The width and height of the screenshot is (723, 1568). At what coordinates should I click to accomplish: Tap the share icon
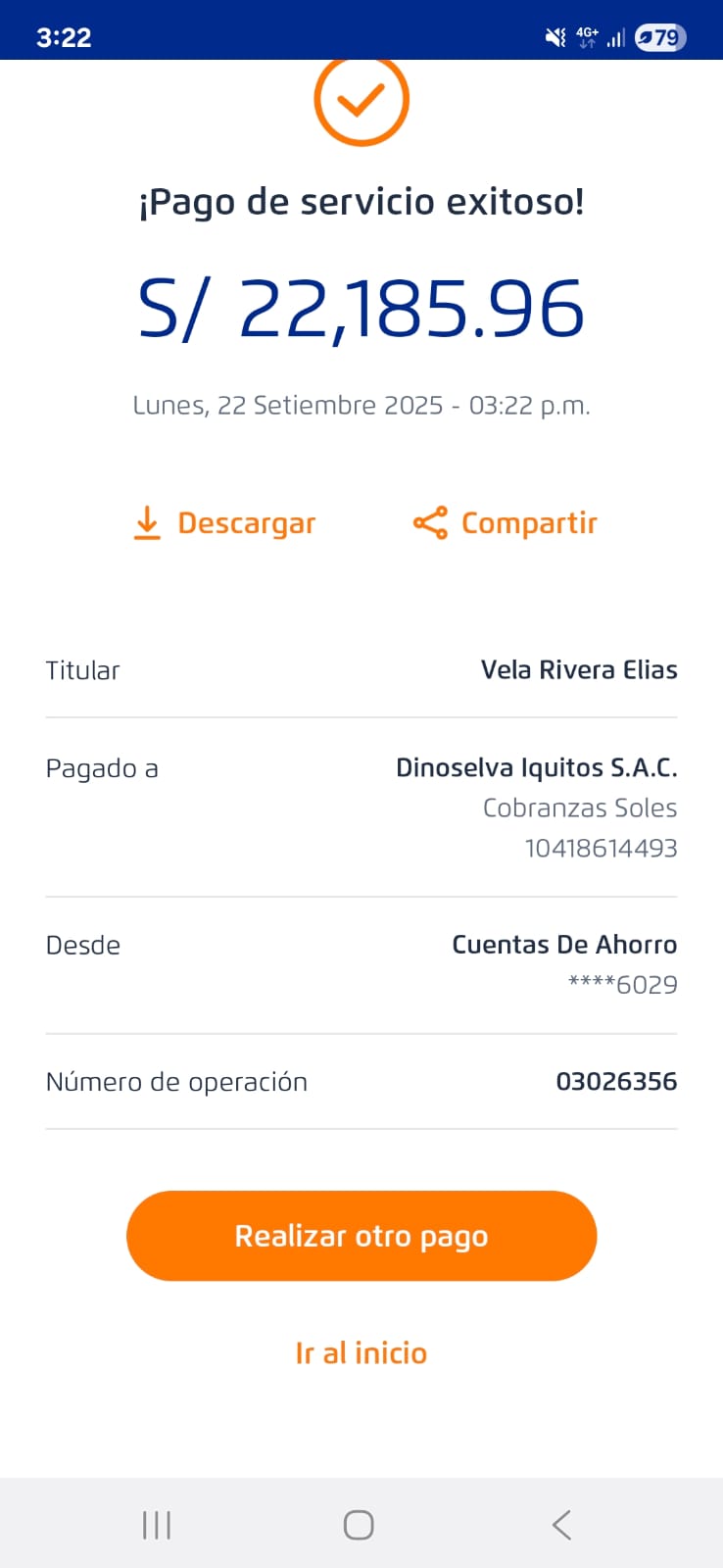pyautogui.click(x=430, y=523)
